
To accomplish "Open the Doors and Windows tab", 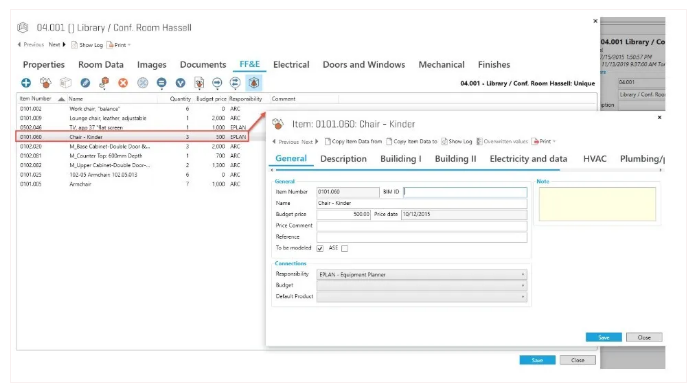I will [364, 65].
